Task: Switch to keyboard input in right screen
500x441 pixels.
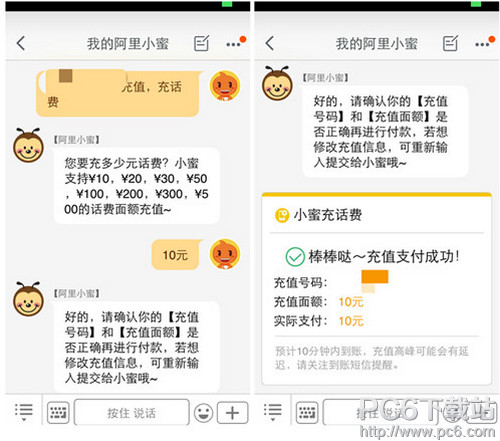Action: [x=307, y=413]
